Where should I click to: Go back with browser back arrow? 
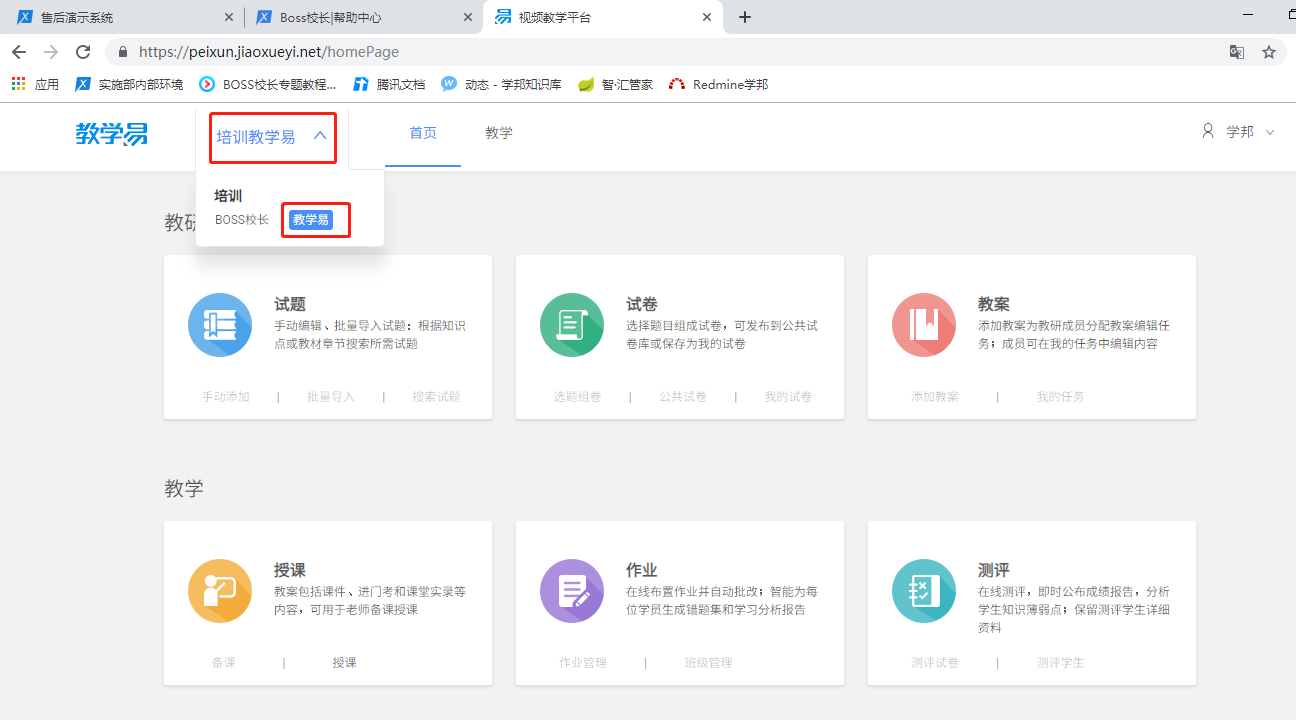pos(19,52)
